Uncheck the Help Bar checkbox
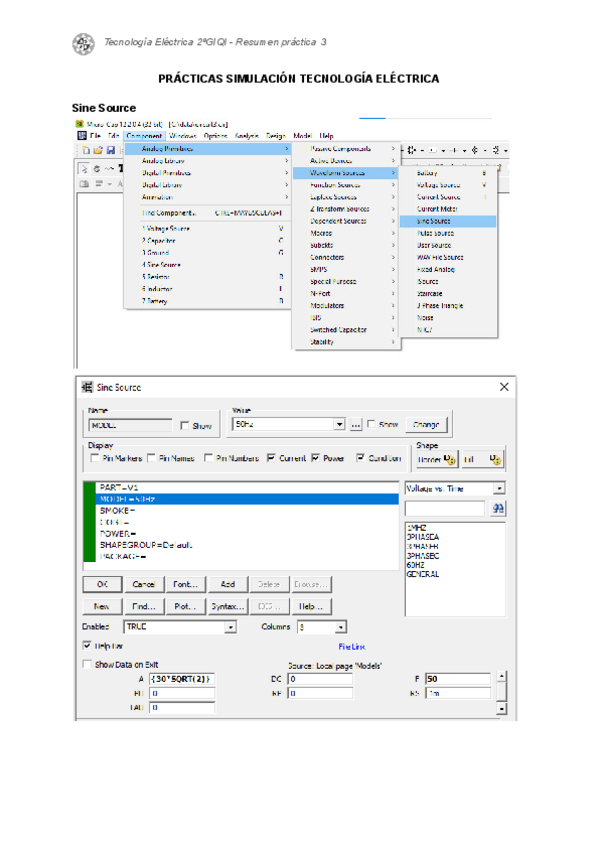Viewport: 600px width, 848px height. click(87, 645)
